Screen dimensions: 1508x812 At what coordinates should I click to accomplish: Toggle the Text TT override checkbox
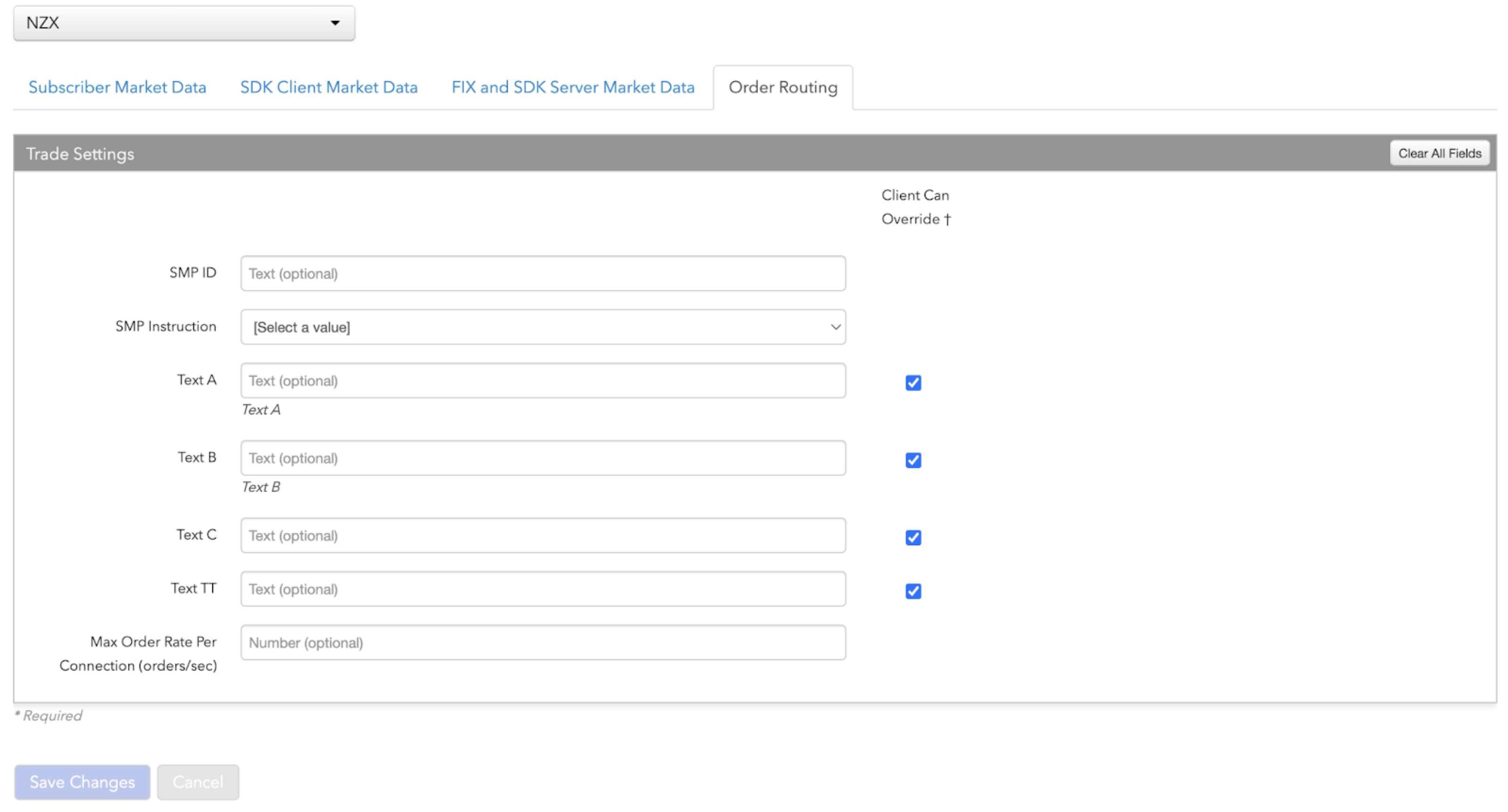pyautogui.click(x=913, y=592)
